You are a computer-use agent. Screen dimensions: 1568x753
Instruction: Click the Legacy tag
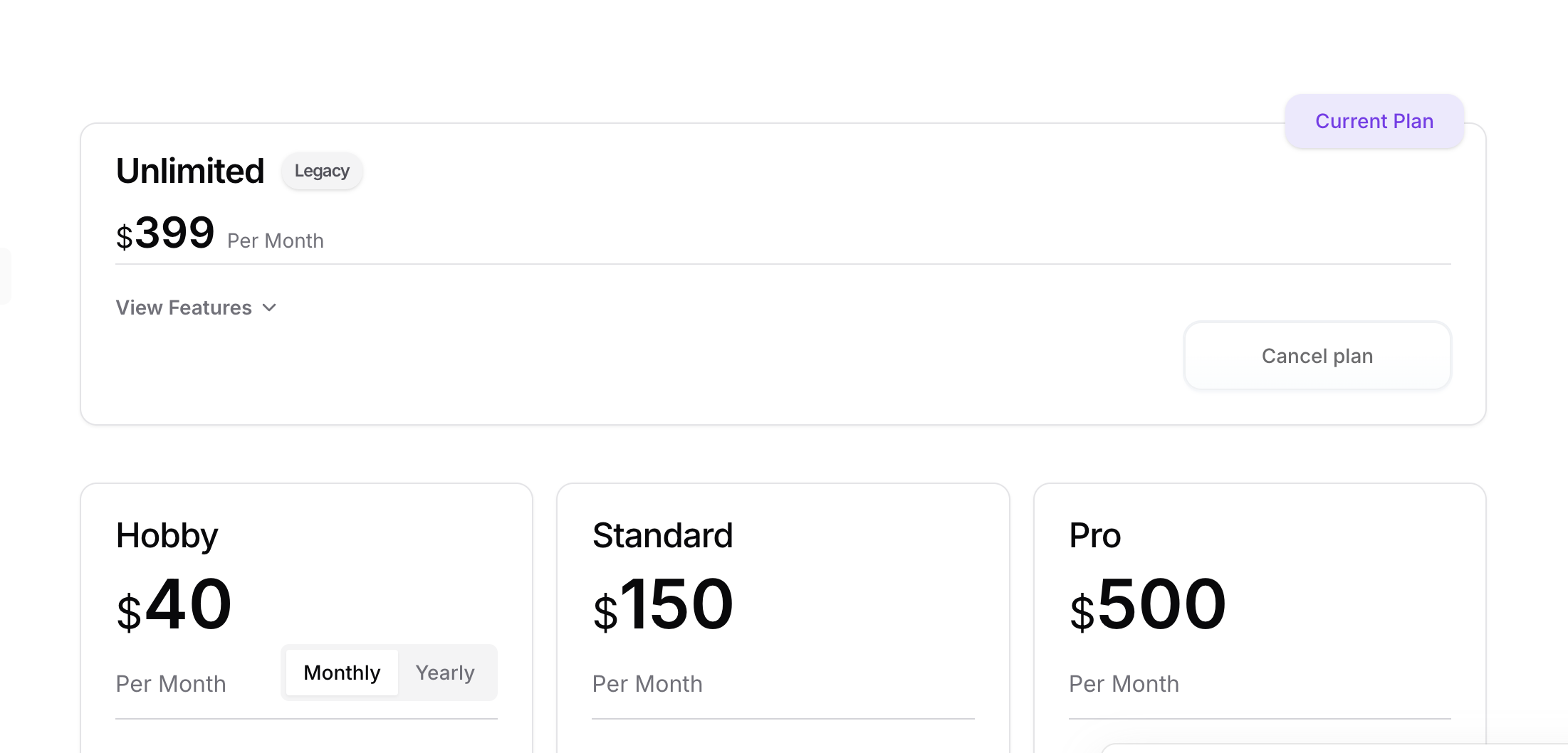tap(322, 171)
